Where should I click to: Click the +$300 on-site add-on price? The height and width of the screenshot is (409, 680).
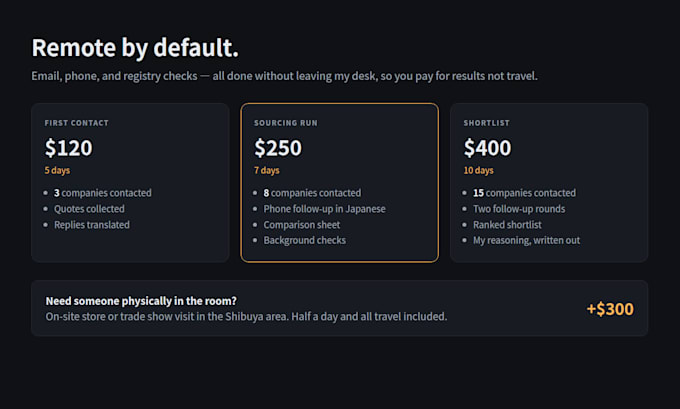(x=610, y=309)
